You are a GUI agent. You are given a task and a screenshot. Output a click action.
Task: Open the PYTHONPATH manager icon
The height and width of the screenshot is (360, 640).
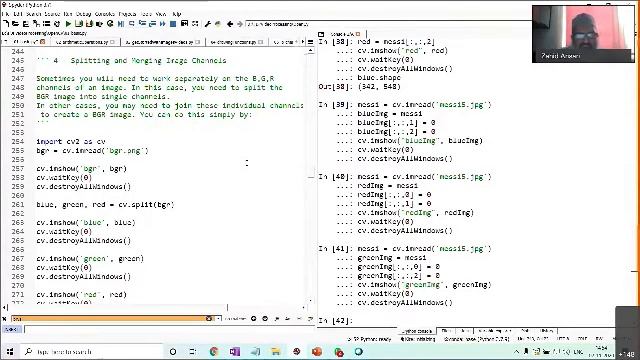218,24
